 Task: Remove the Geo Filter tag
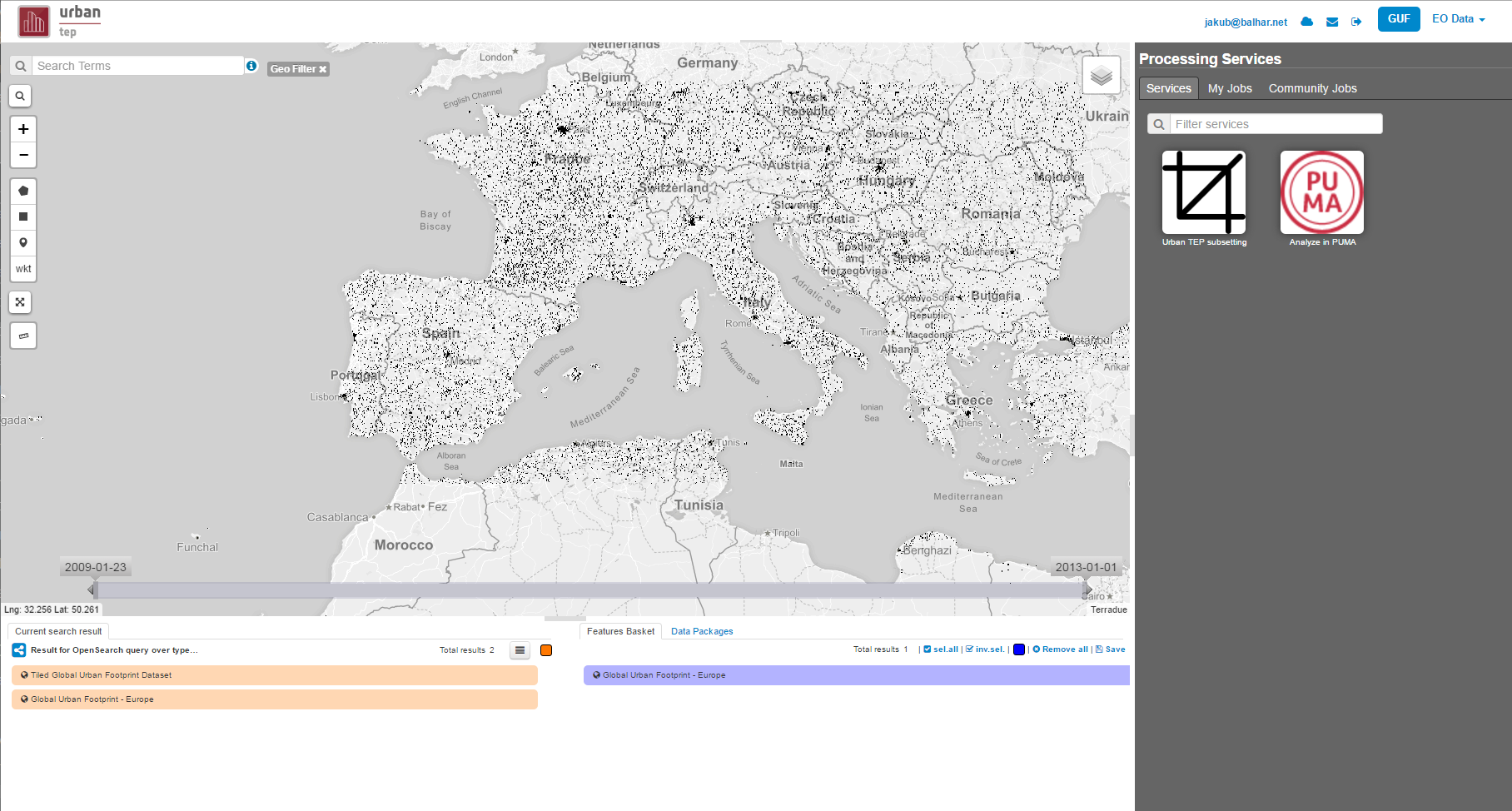coord(323,69)
